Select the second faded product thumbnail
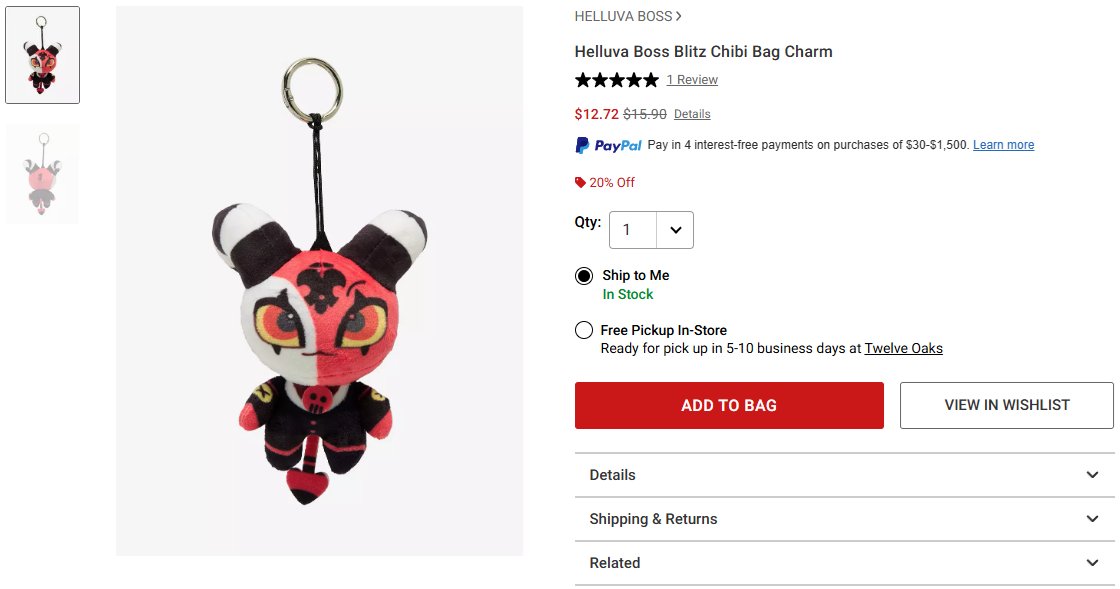Image resolution: width=1120 pixels, height=589 pixels. click(42, 173)
